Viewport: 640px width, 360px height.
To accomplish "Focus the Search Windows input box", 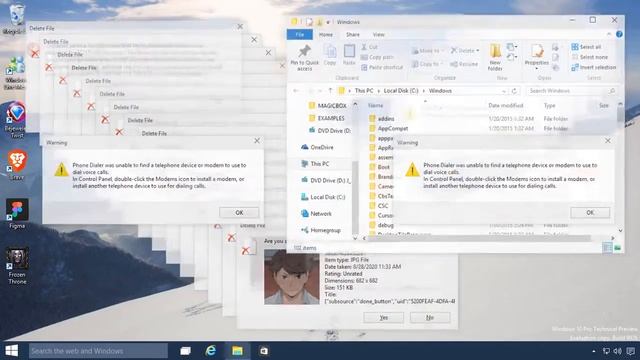I will coord(571,91).
